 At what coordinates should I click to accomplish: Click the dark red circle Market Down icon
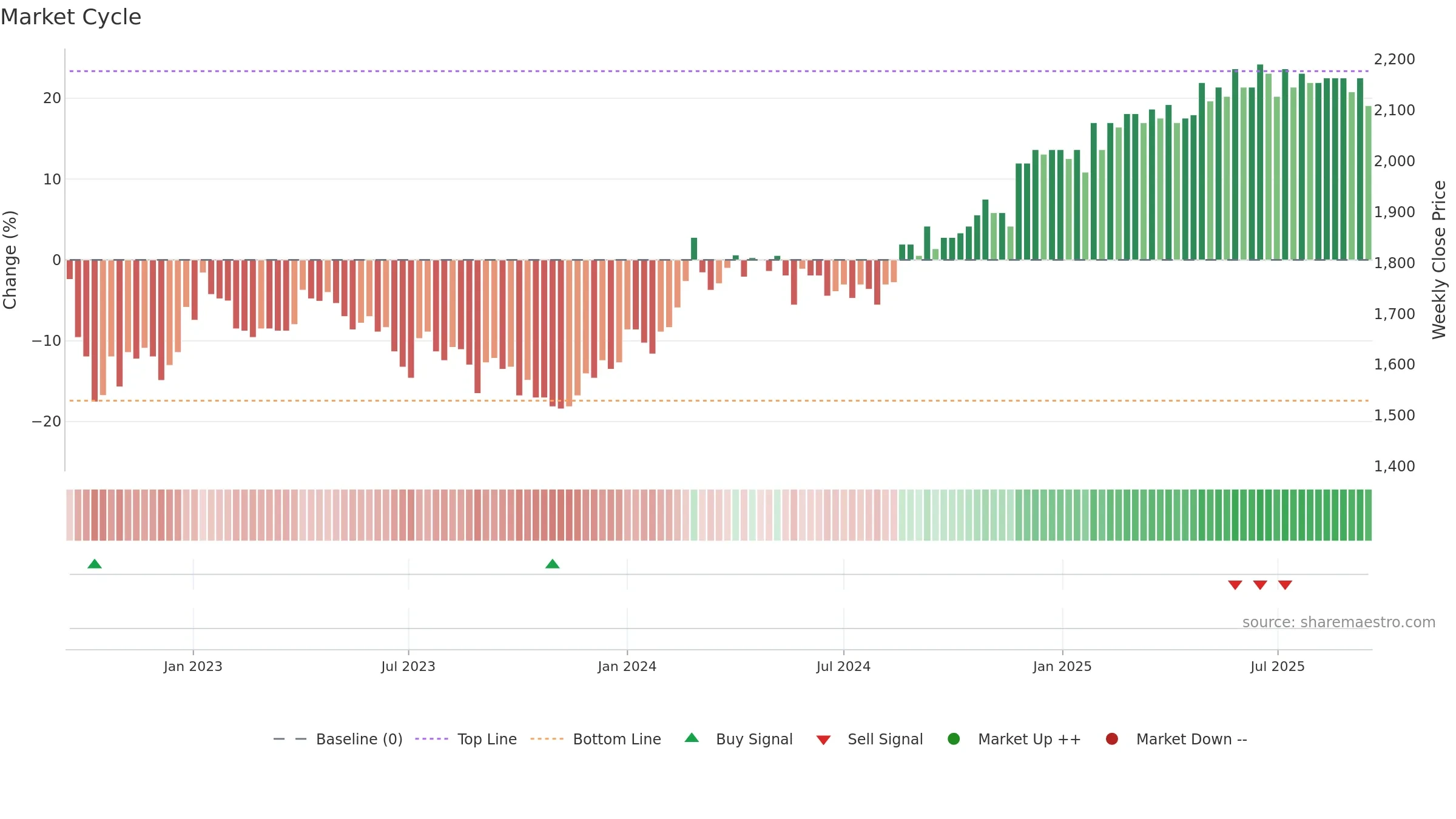point(1112,739)
